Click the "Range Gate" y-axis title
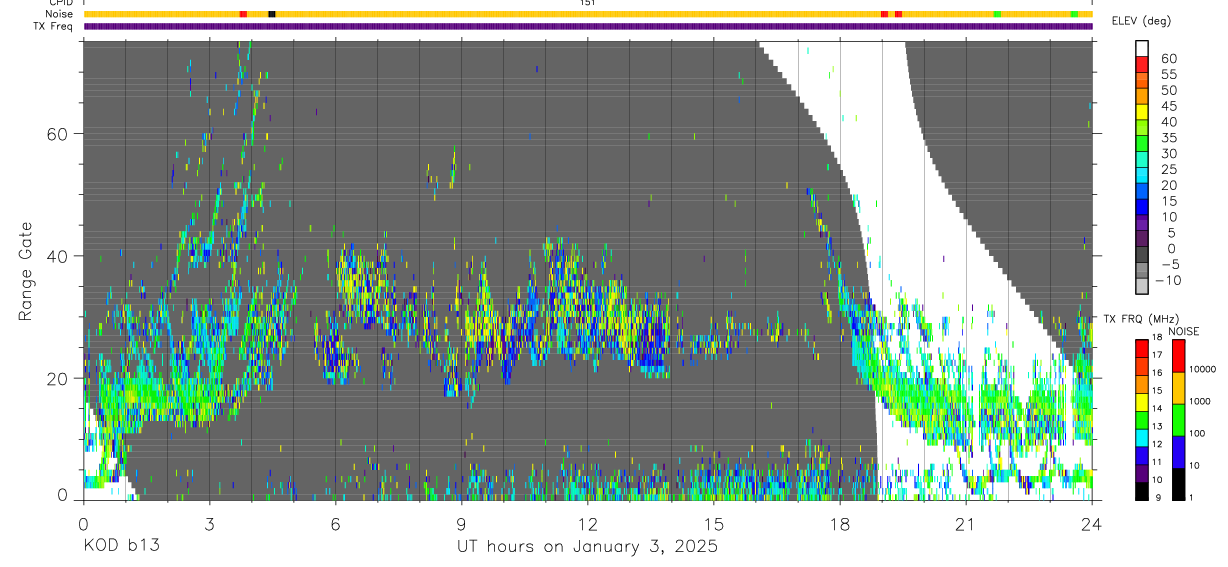 26,270
